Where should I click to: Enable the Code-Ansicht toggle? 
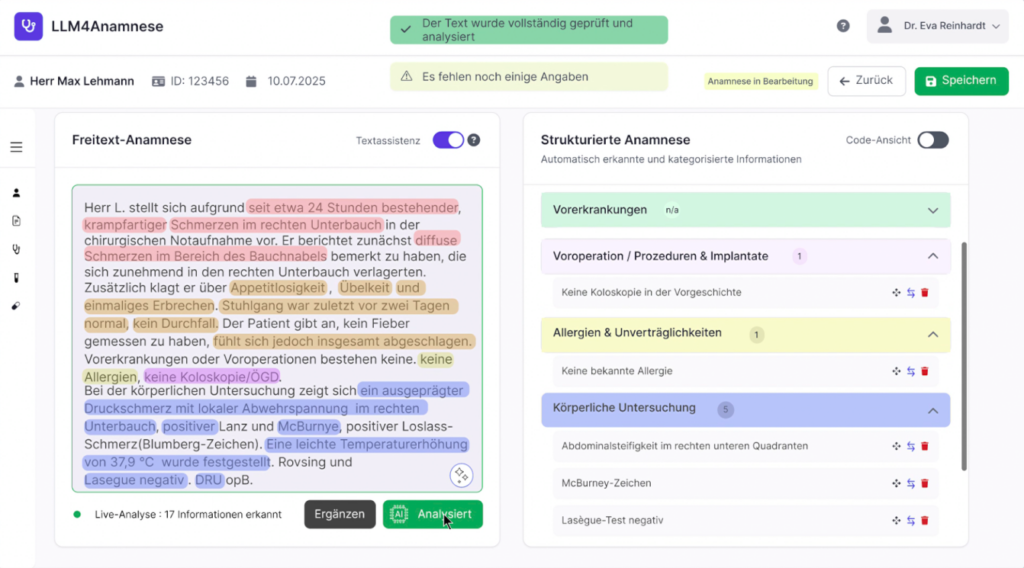[932, 140]
